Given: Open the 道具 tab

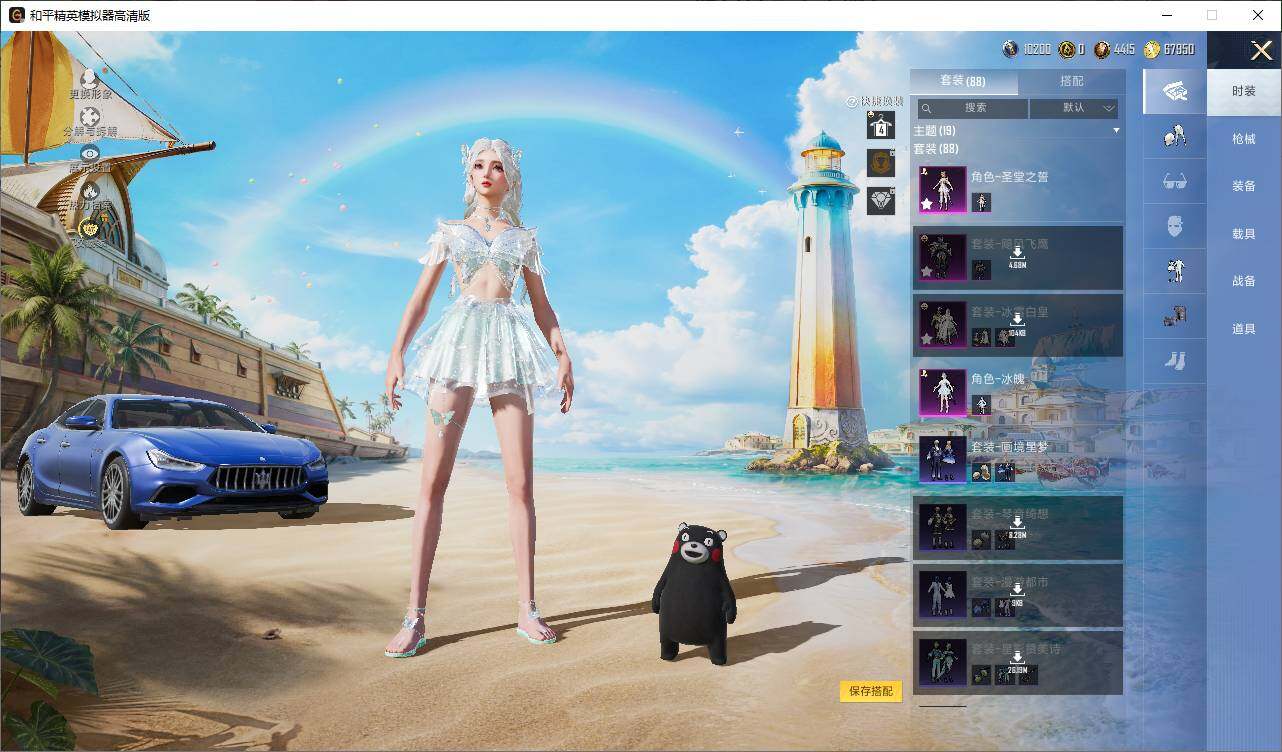Looking at the screenshot, I should [1244, 329].
